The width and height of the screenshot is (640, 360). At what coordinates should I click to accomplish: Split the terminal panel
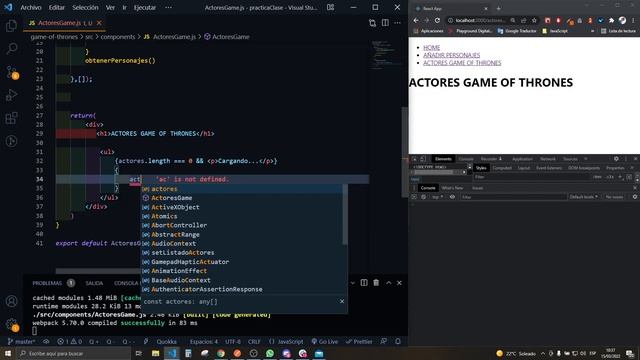364,283
